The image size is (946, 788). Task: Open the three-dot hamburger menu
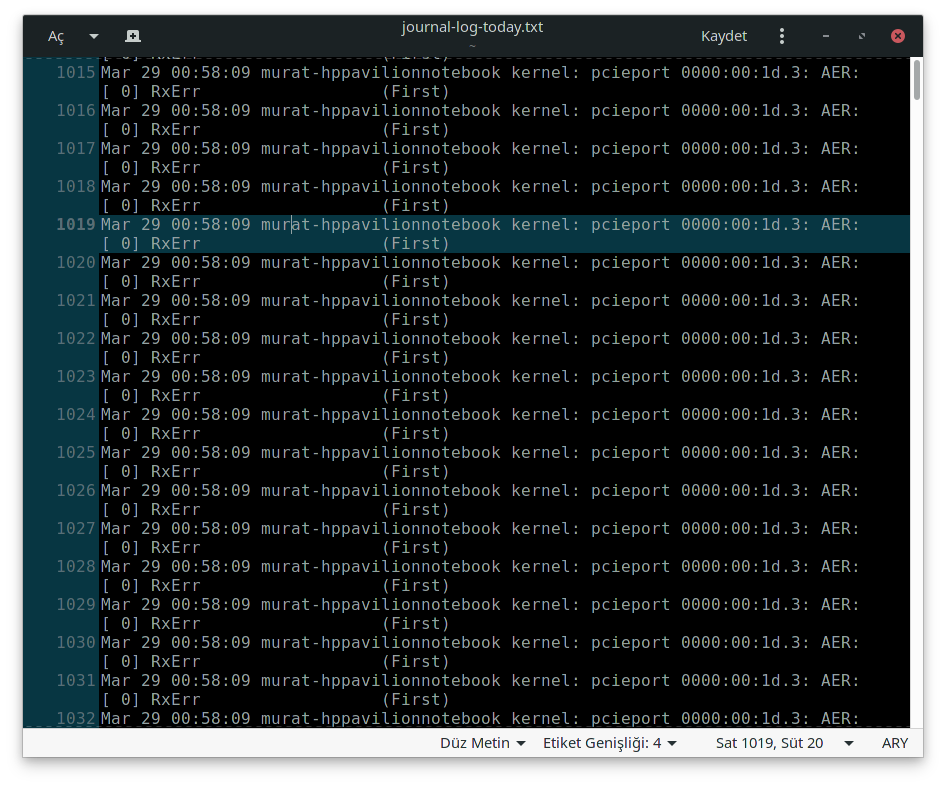click(781, 36)
